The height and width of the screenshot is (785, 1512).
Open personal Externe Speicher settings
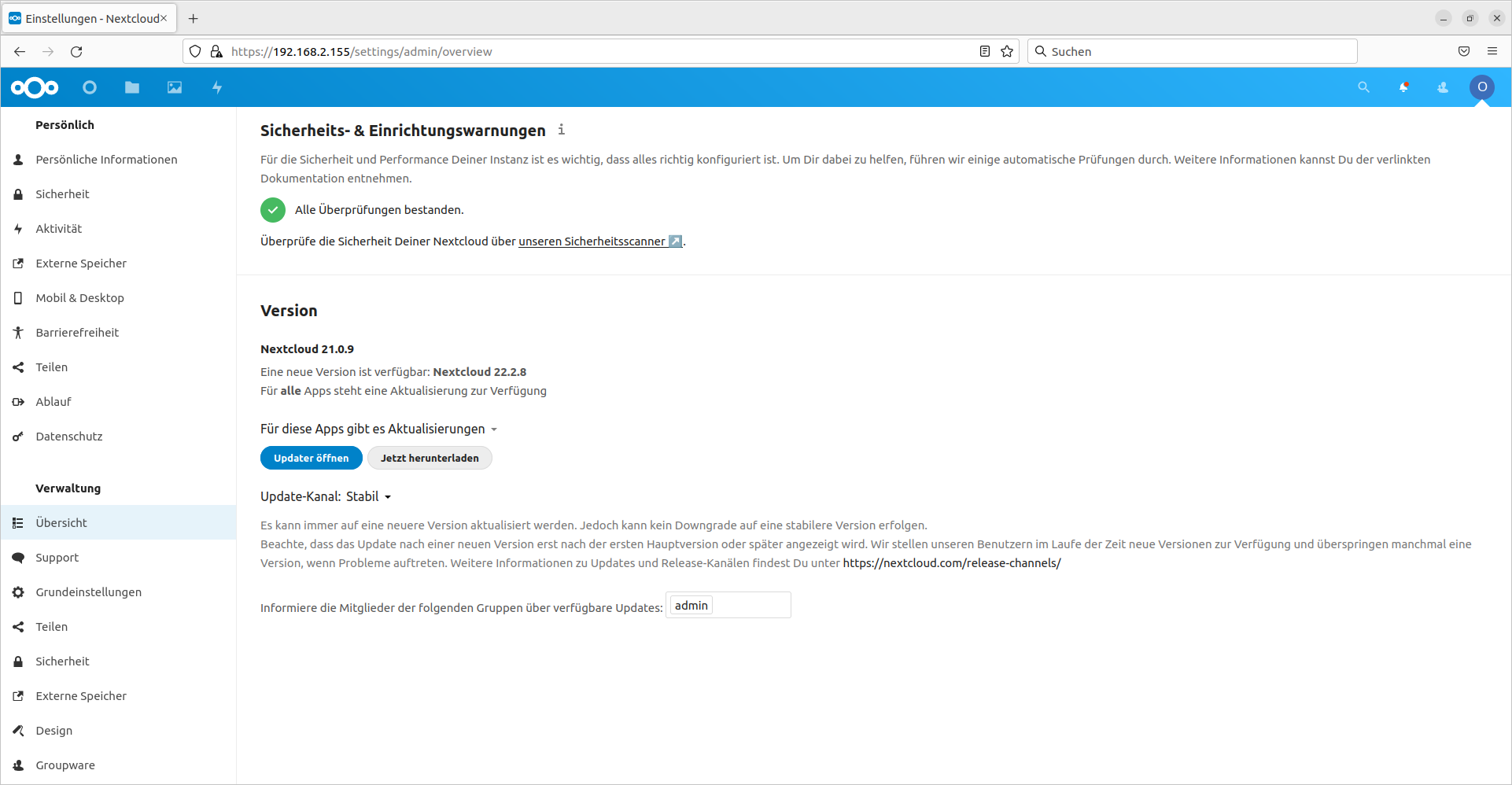[119, 264]
